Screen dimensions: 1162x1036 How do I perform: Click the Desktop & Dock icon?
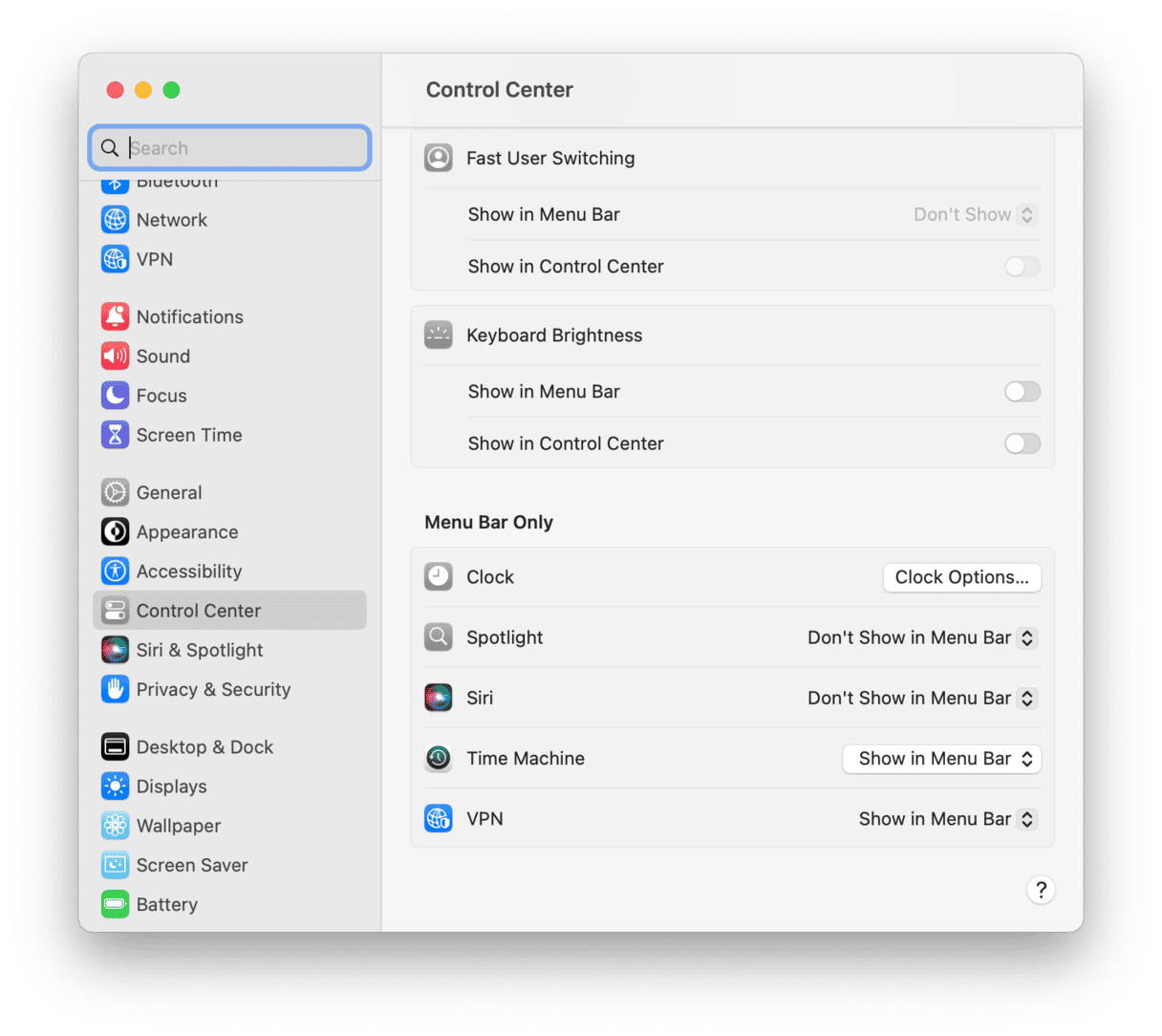116,747
